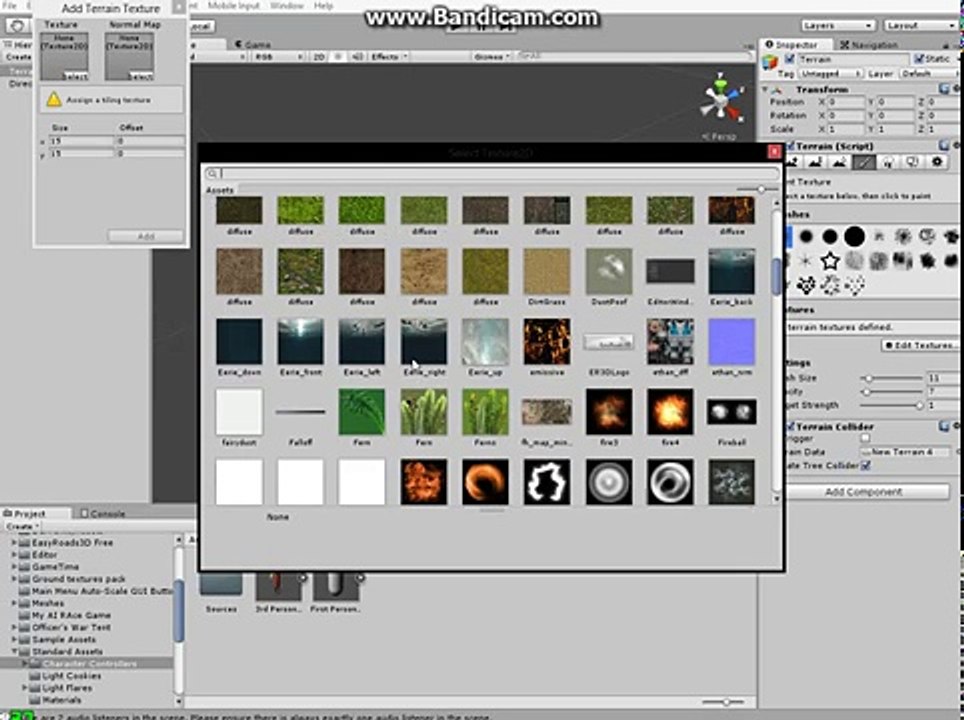Select the Paint Details terrain tool

pos(912,162)
